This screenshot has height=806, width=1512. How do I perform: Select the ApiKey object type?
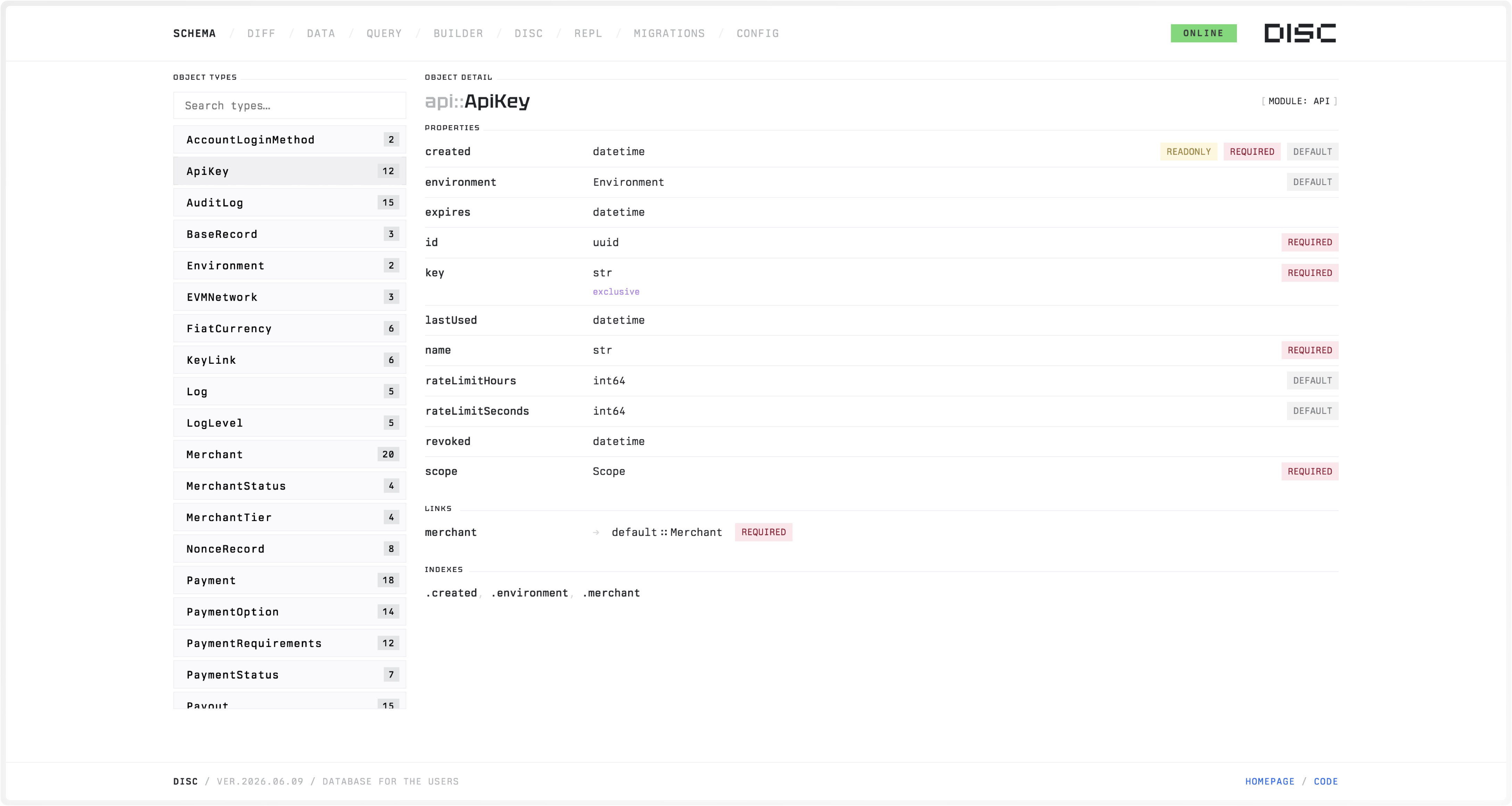coord(289,171)
